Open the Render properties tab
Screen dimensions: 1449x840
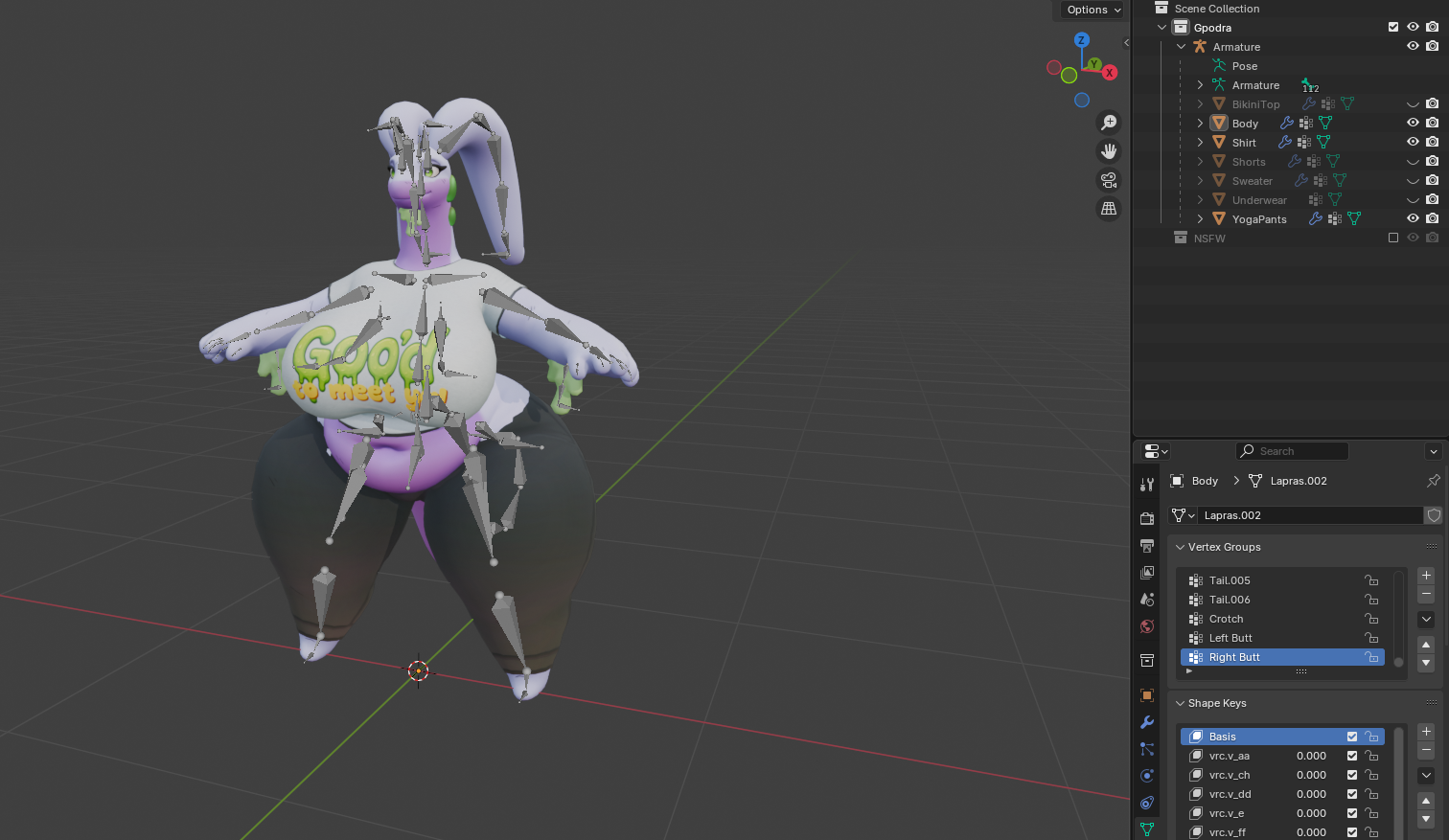pos(1147,518)
